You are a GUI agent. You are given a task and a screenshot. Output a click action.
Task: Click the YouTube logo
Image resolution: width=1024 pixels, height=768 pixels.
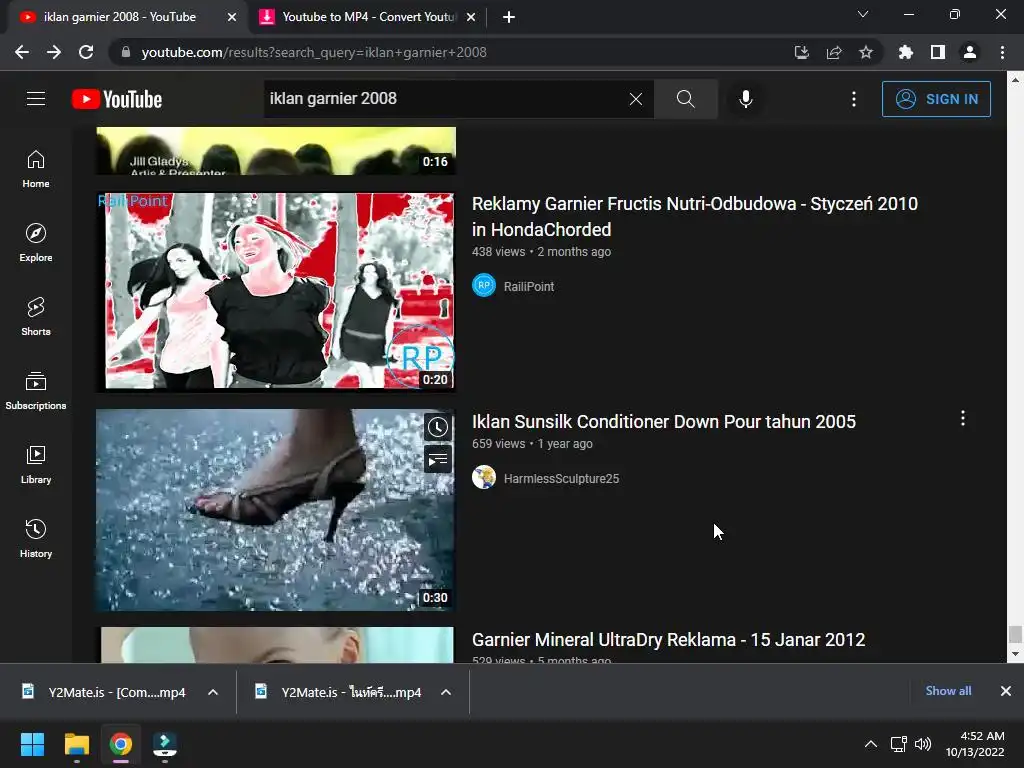coord(117,99)
